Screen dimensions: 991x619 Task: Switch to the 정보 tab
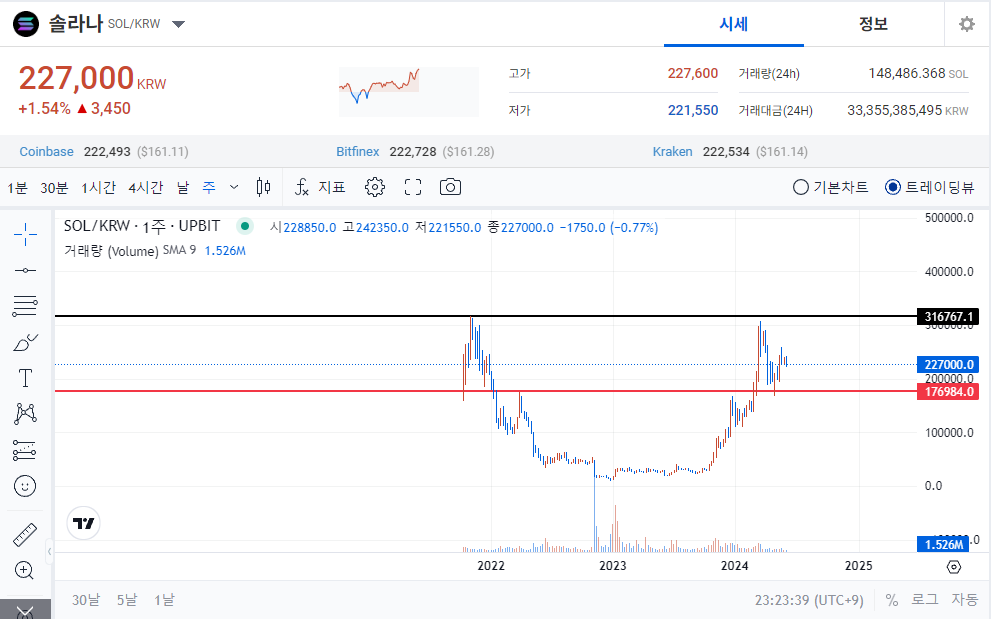[873, 24]
